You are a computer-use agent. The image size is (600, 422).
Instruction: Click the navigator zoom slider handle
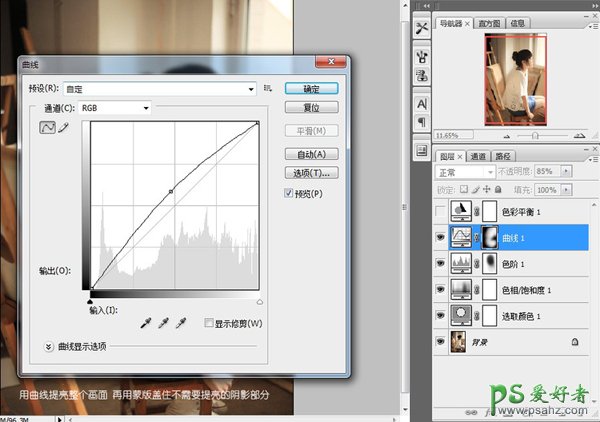coord(537,134)
